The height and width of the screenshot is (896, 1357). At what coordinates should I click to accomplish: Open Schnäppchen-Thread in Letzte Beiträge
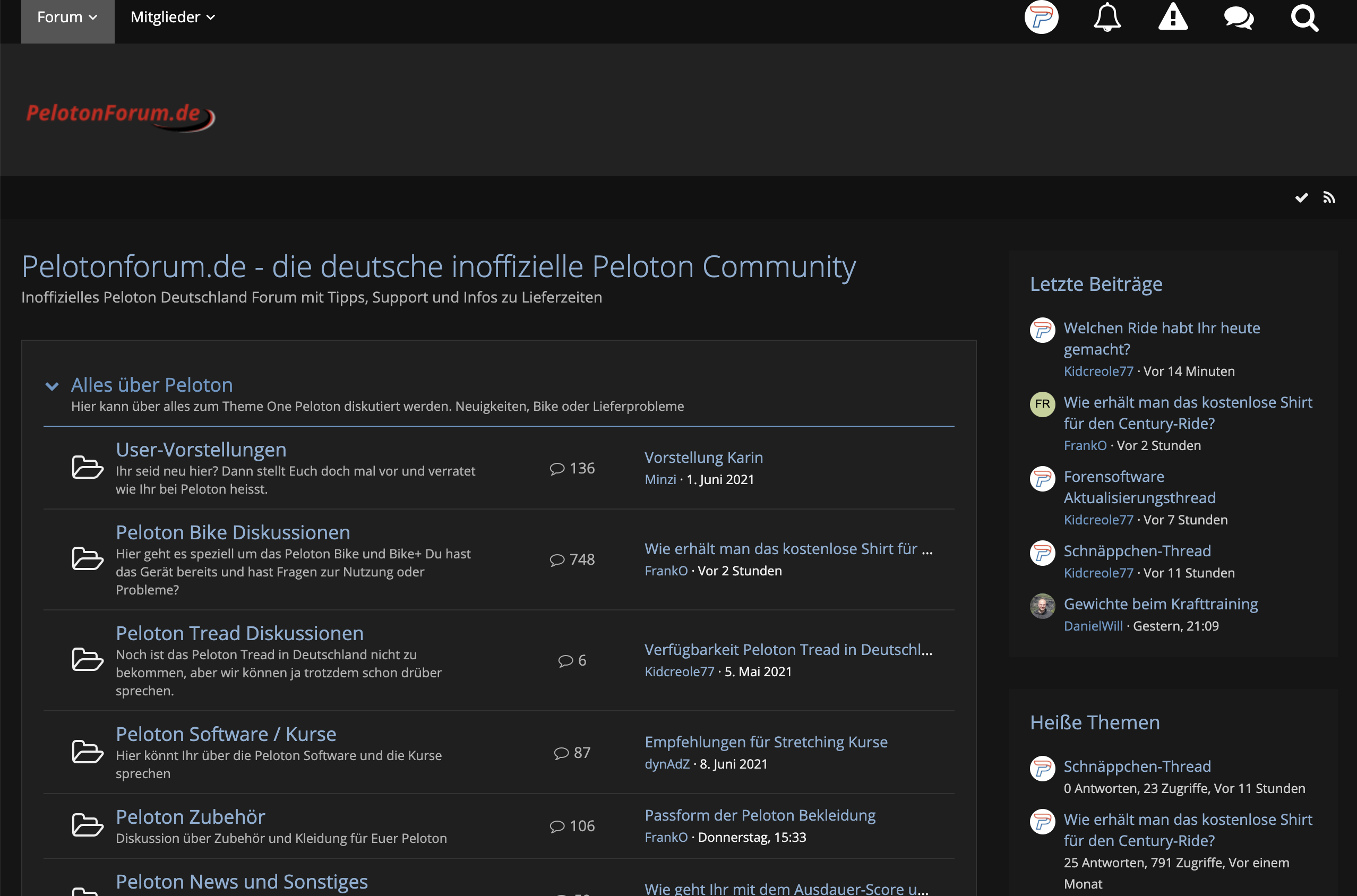tap(1137, 551)
